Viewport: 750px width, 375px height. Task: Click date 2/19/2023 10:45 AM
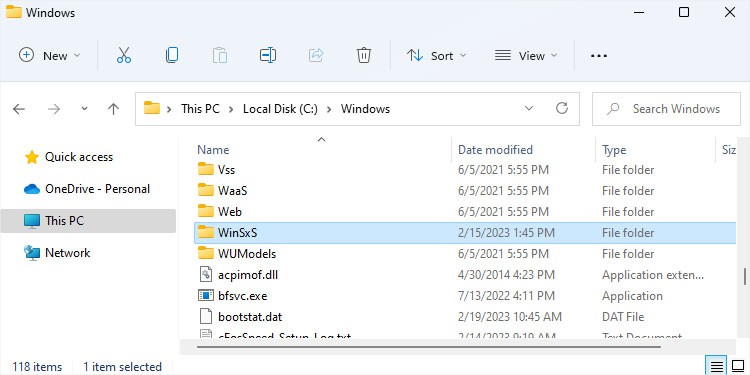coord(510,317)
